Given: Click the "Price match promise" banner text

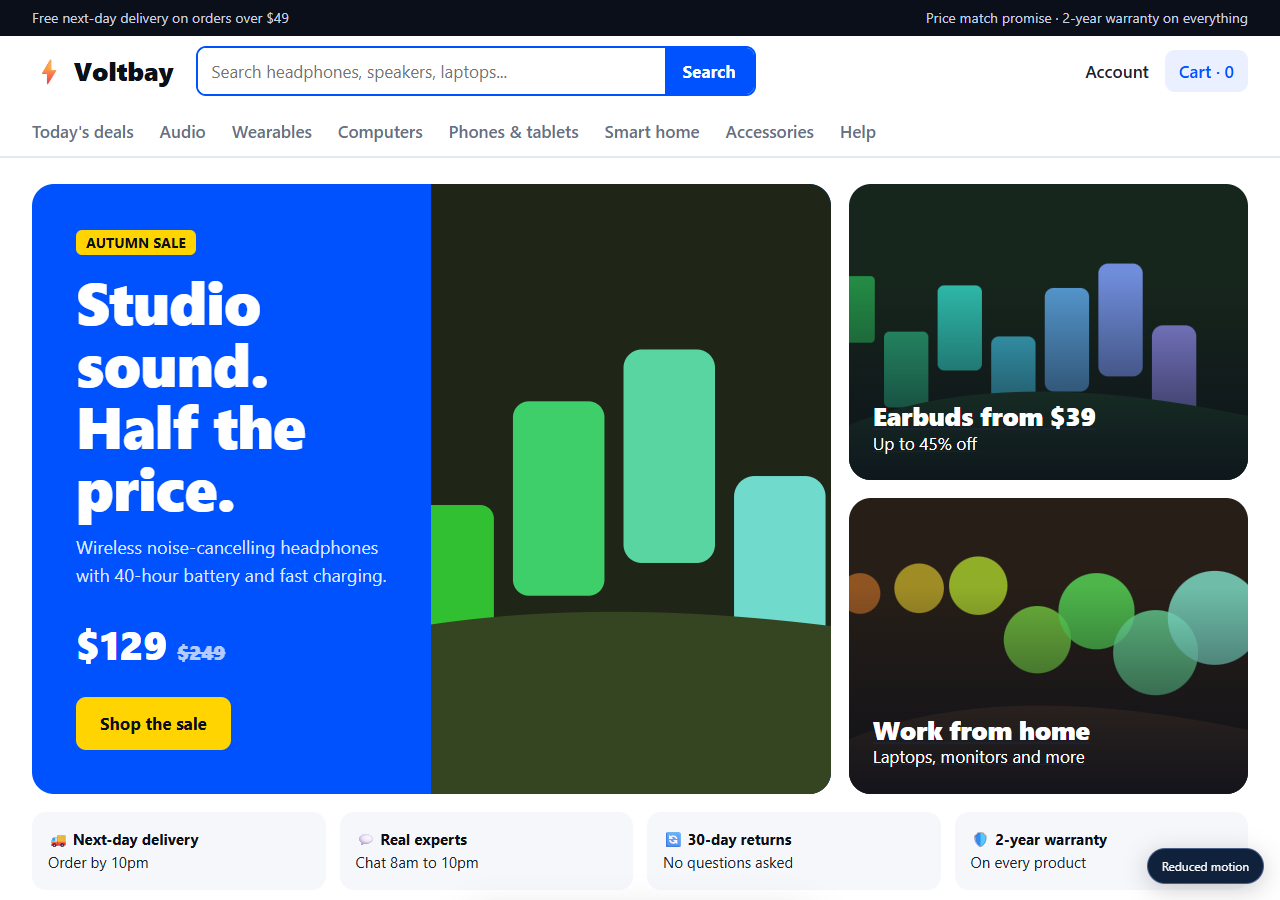Looking at the screenshot, I should pos(989,18).
